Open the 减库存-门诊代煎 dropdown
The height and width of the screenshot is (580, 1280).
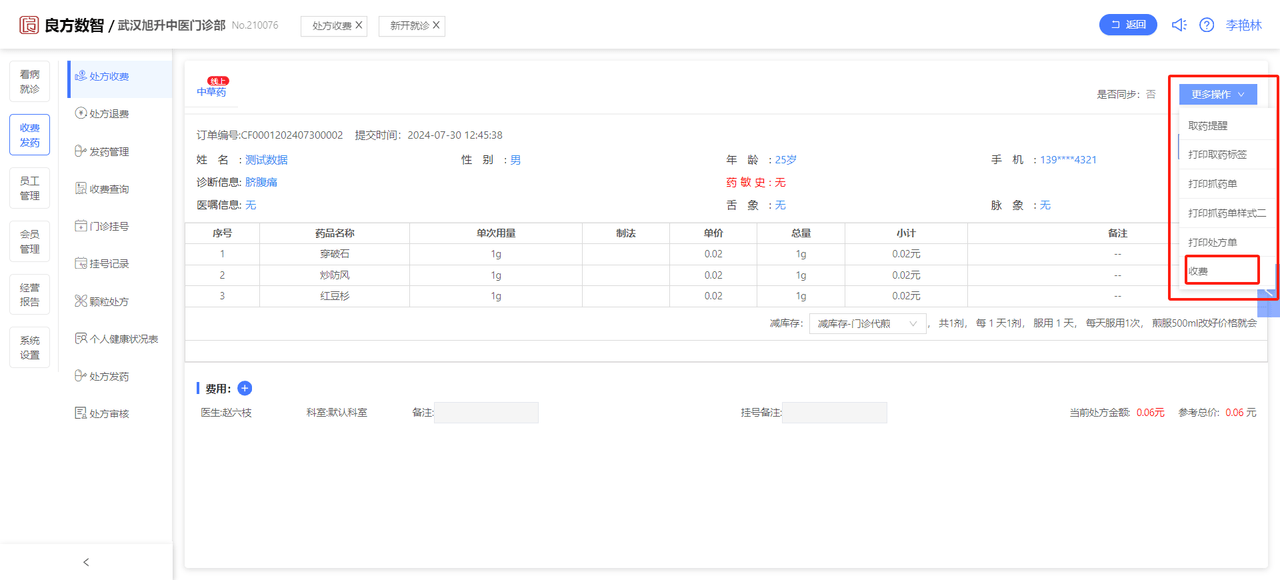[867, 323]
